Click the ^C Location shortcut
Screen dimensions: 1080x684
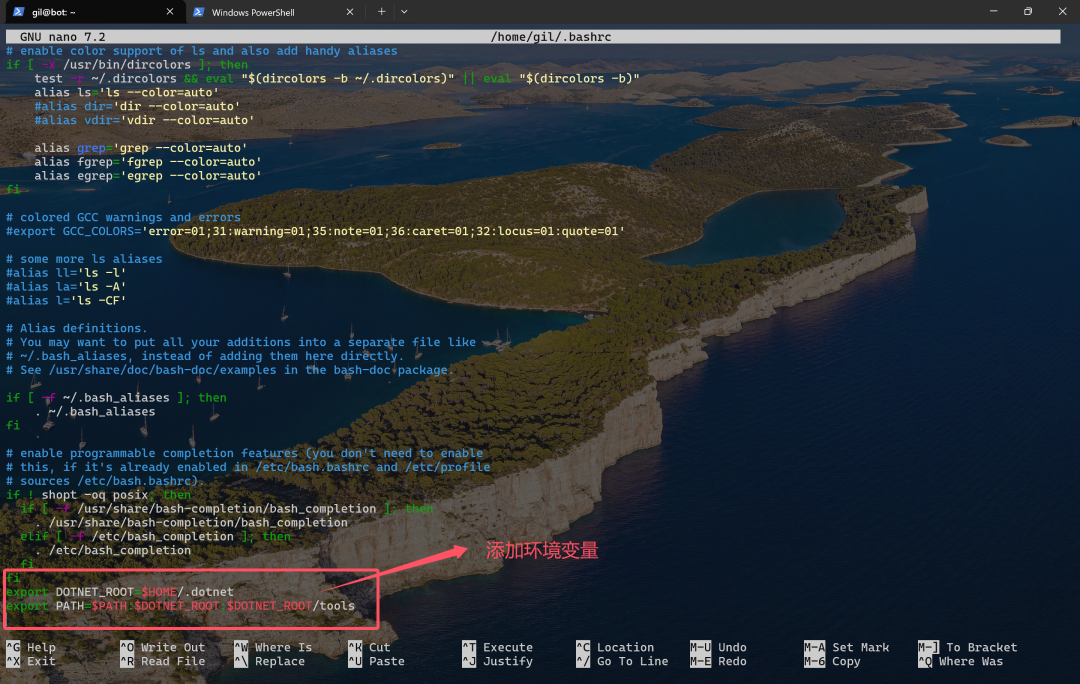tap(615, 647)
